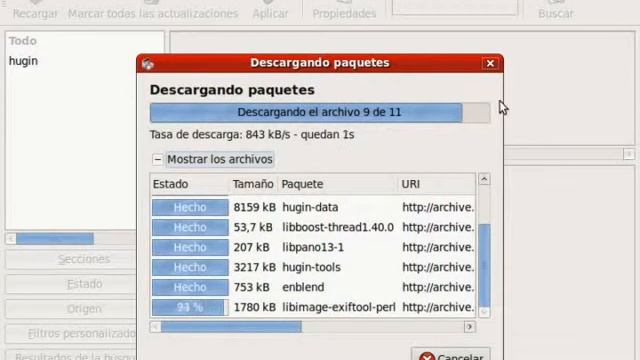Click Hecho status for enblend
Screen dimensions: 640x360
pos(190,287)
